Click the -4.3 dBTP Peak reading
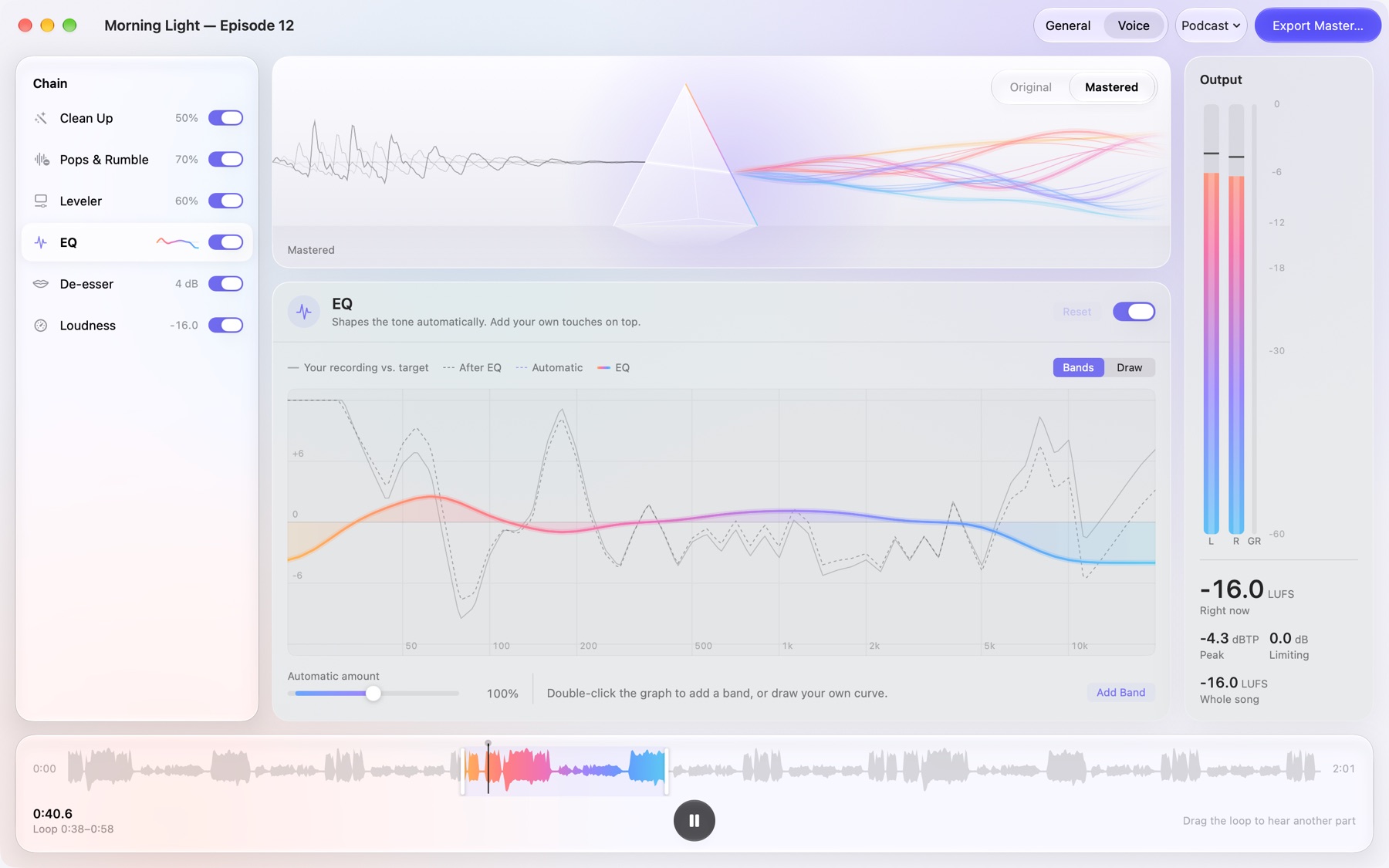1389x868 pixels. point(1228,638)
